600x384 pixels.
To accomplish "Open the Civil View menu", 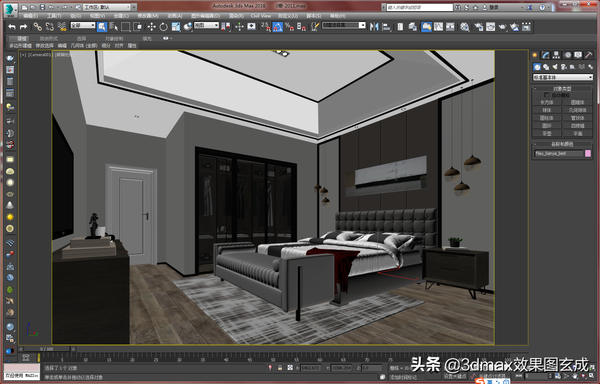I will click(261, 16).
